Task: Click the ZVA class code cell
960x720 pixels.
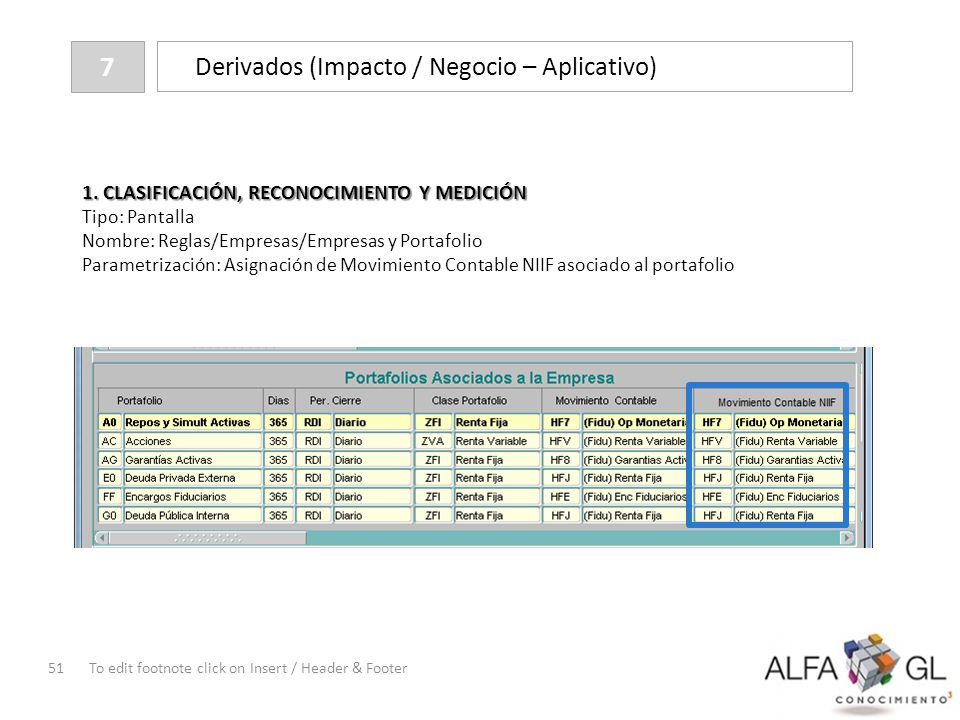Action: tap(433, 441)
